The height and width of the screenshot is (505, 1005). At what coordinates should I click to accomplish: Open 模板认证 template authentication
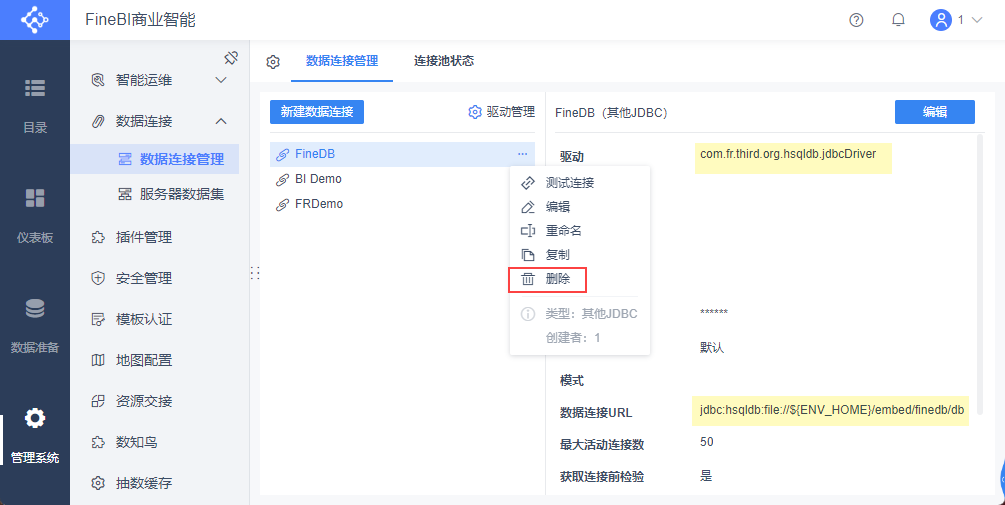[x=144, y=319]
